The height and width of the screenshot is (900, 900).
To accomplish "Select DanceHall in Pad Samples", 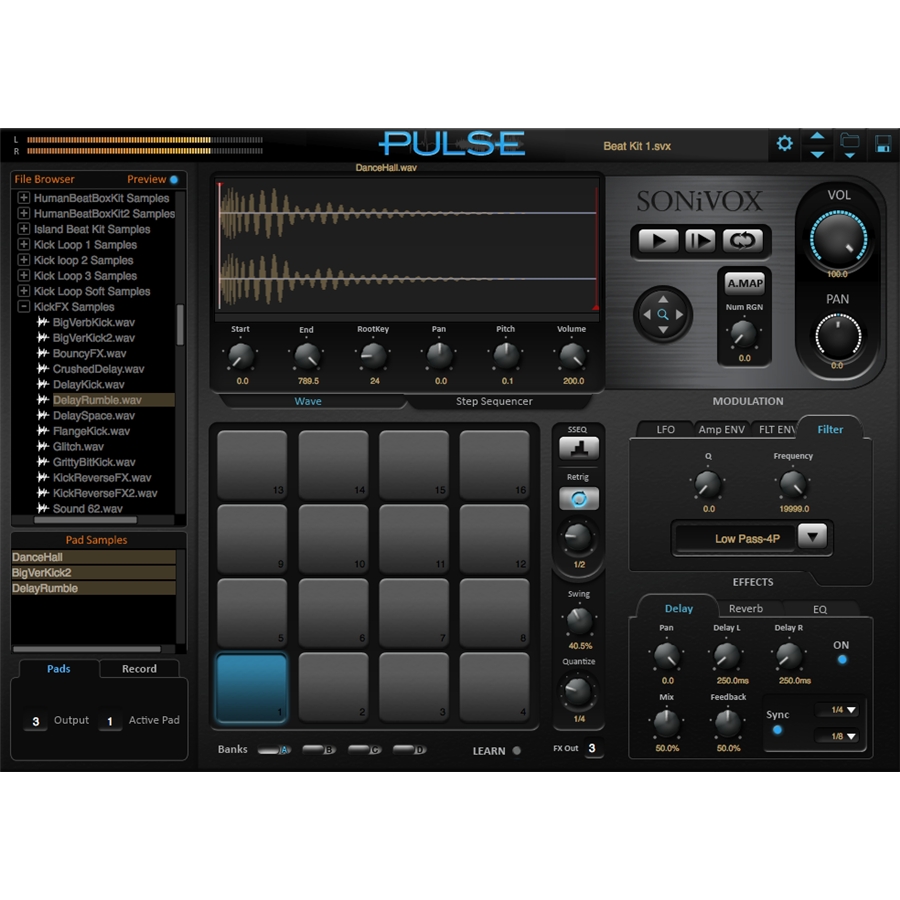I will click(94, 557).
